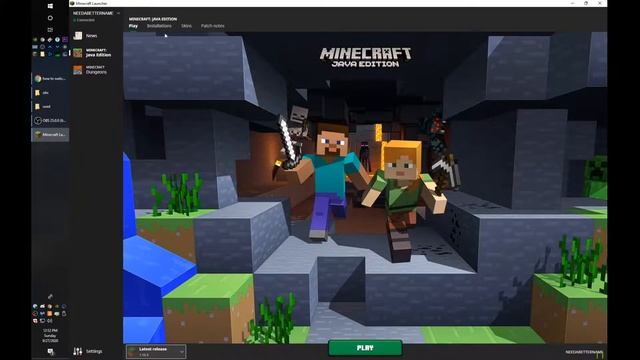Click the NEEDABETTERNAME label at bottom right
This screenshot has height=360, width=640.
584,352
